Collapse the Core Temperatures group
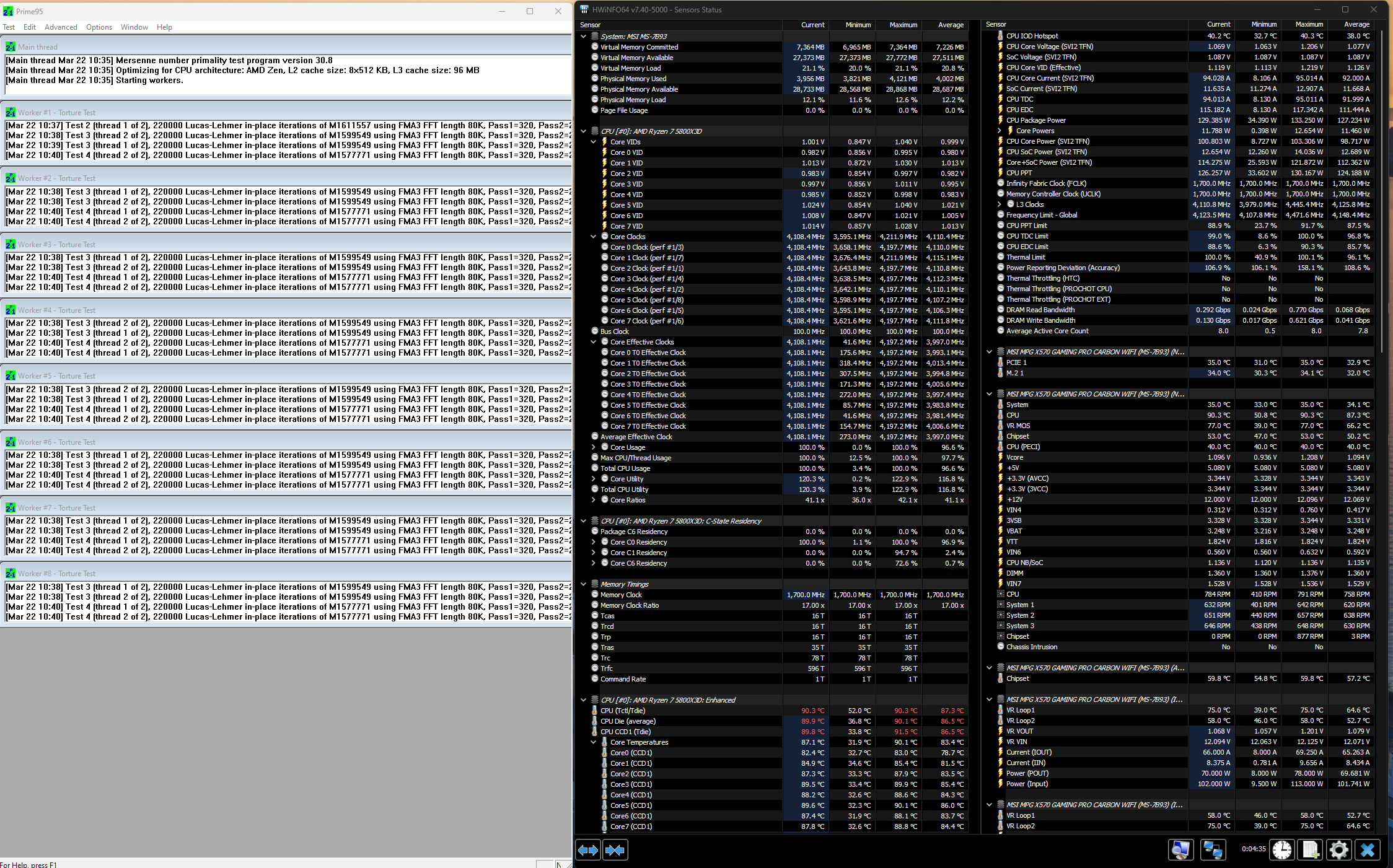1393x868 pixels. (593, 742)
